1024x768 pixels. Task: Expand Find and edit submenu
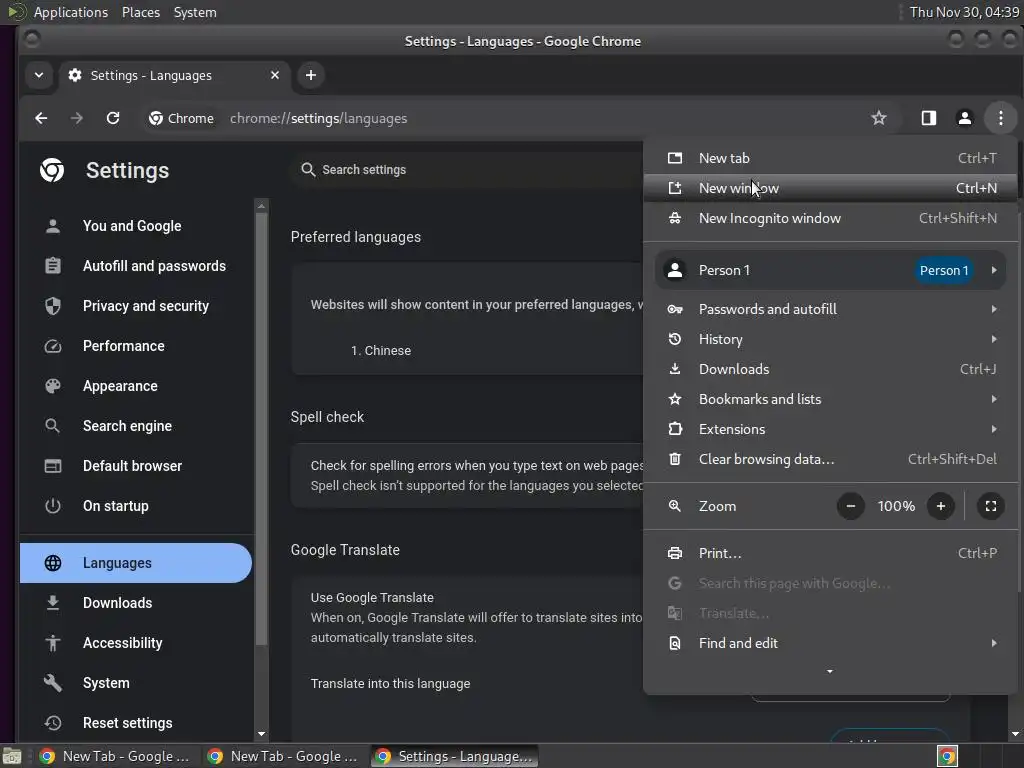coord(830,643)
